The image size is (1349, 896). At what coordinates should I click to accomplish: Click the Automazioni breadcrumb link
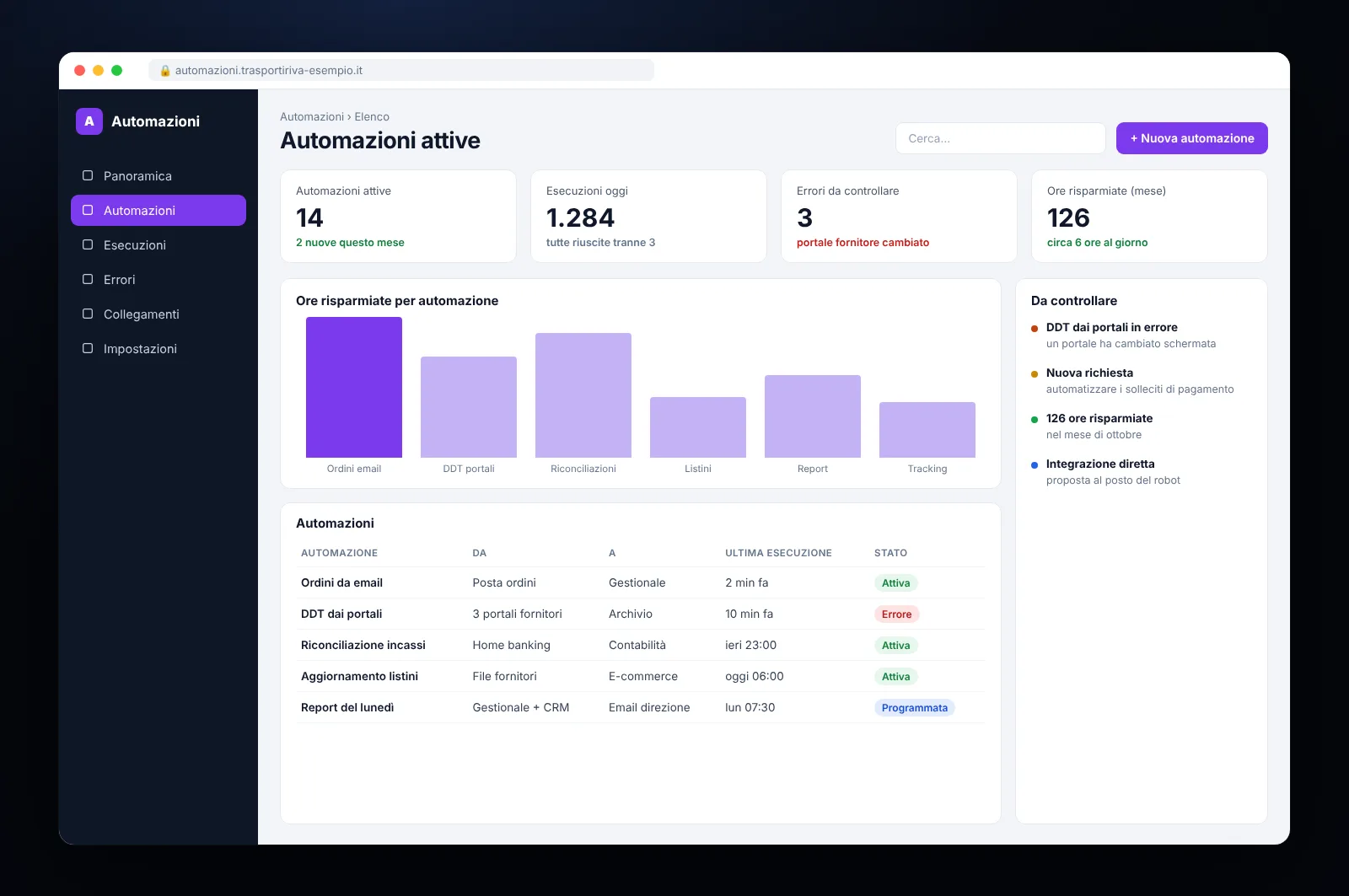click(312, 117)
